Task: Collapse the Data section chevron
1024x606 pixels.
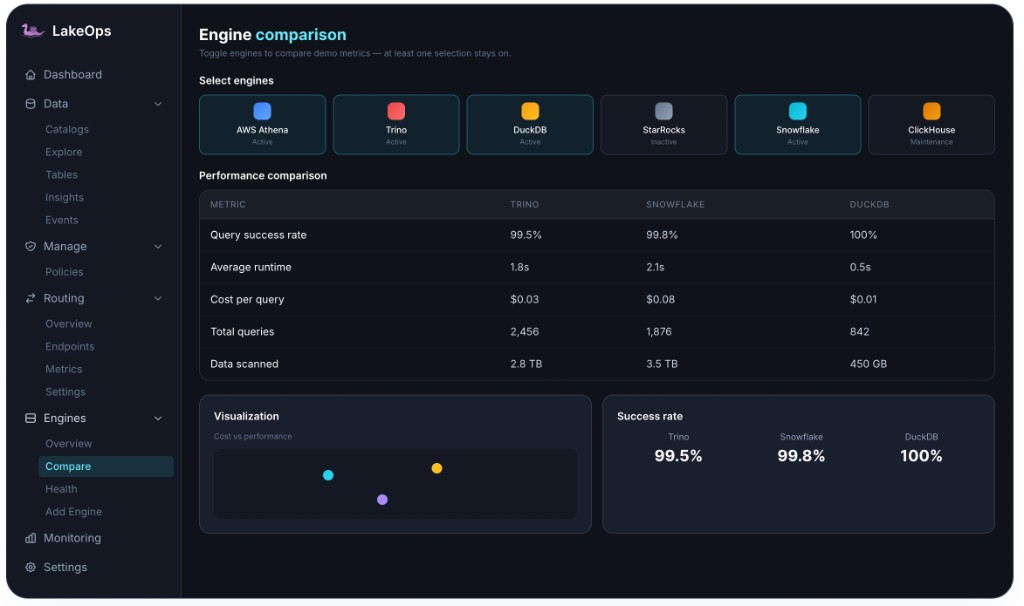Action: 157,104
